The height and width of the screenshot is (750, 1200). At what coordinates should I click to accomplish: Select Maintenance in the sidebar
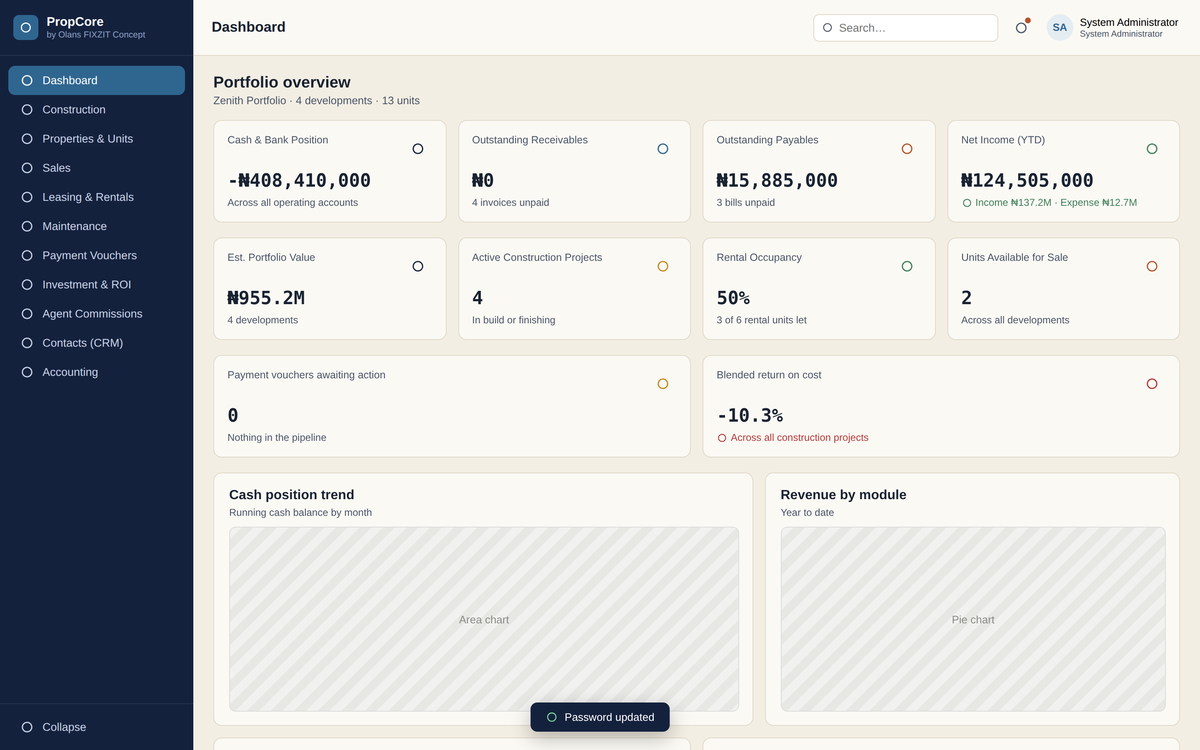tap(97, 226)
